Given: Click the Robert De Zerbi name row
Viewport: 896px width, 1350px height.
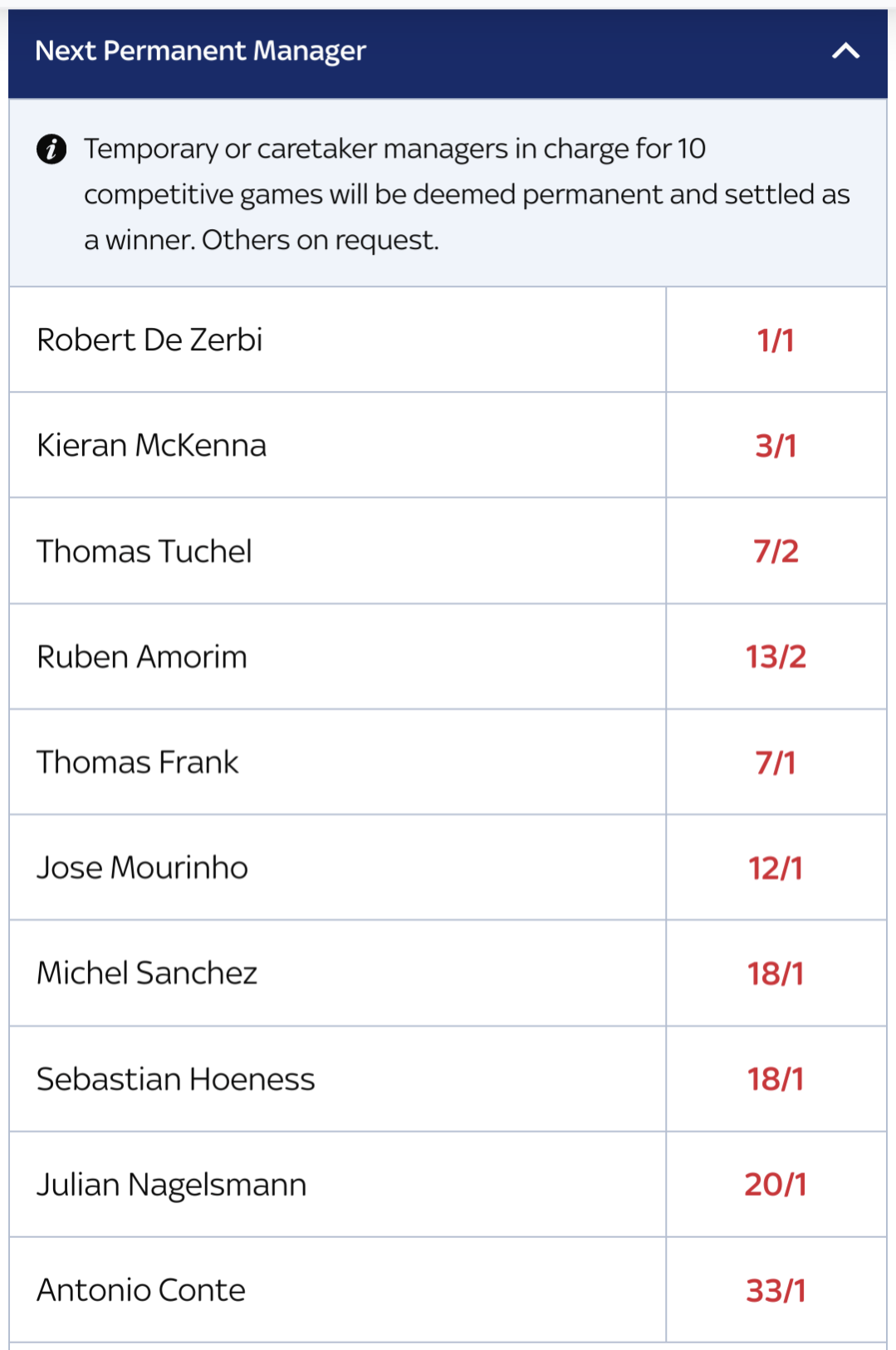Looking at the screenshot, I should 337,340.
